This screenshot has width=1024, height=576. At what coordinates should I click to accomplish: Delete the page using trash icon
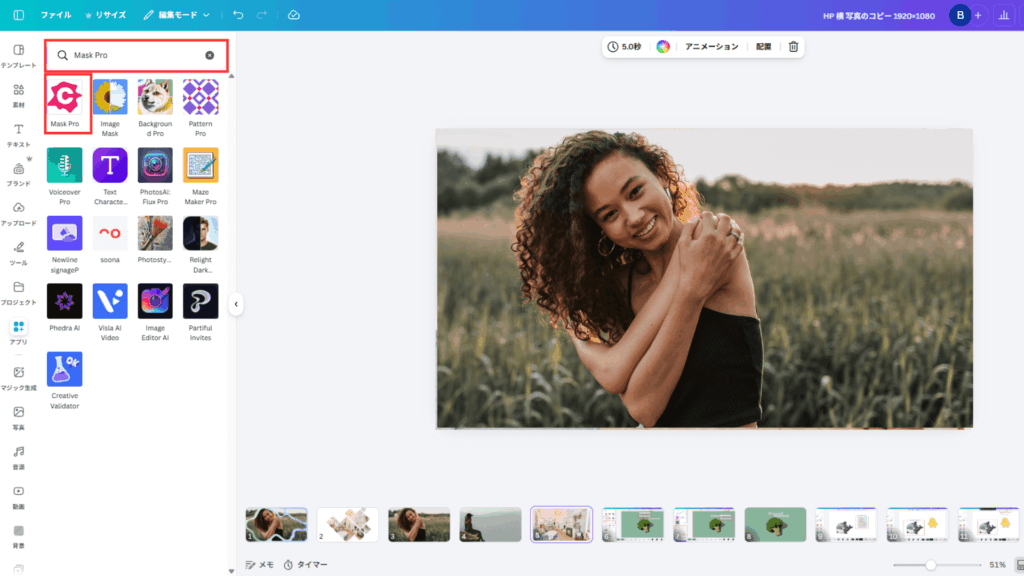pos(793,47)
